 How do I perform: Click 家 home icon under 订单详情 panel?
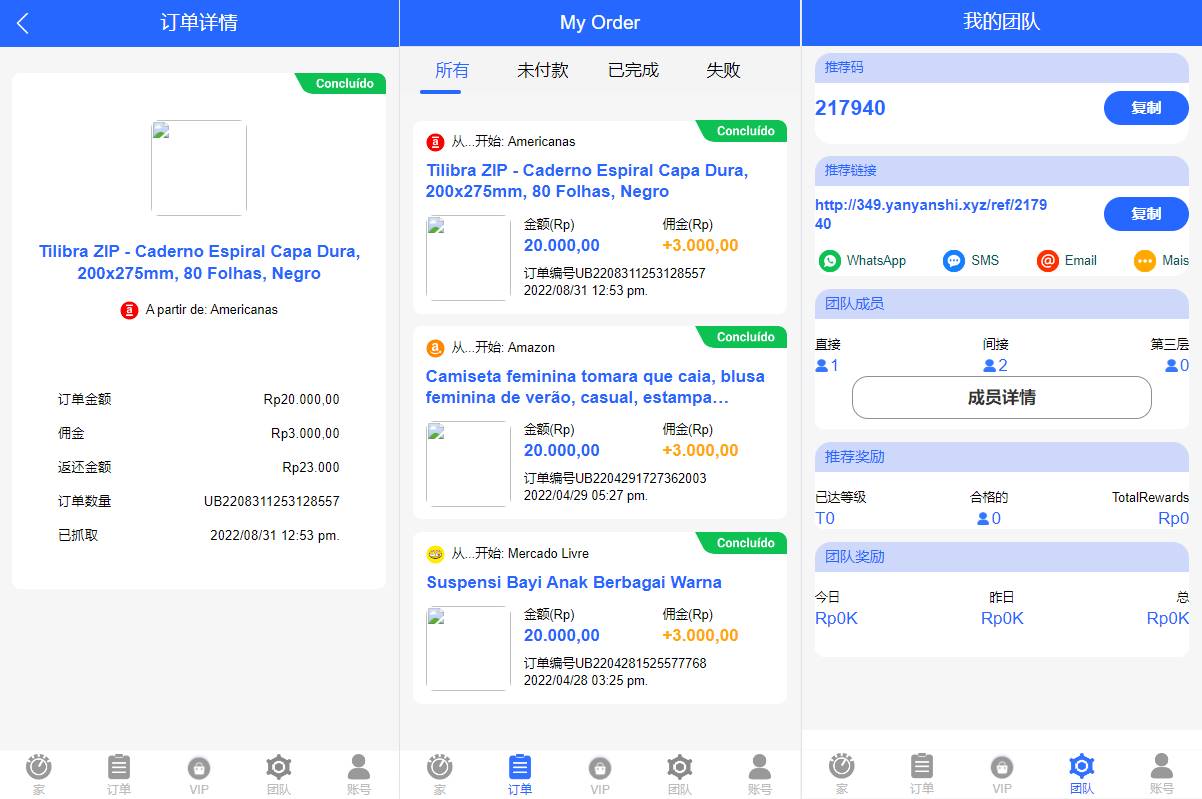click(x=39, y=768)
